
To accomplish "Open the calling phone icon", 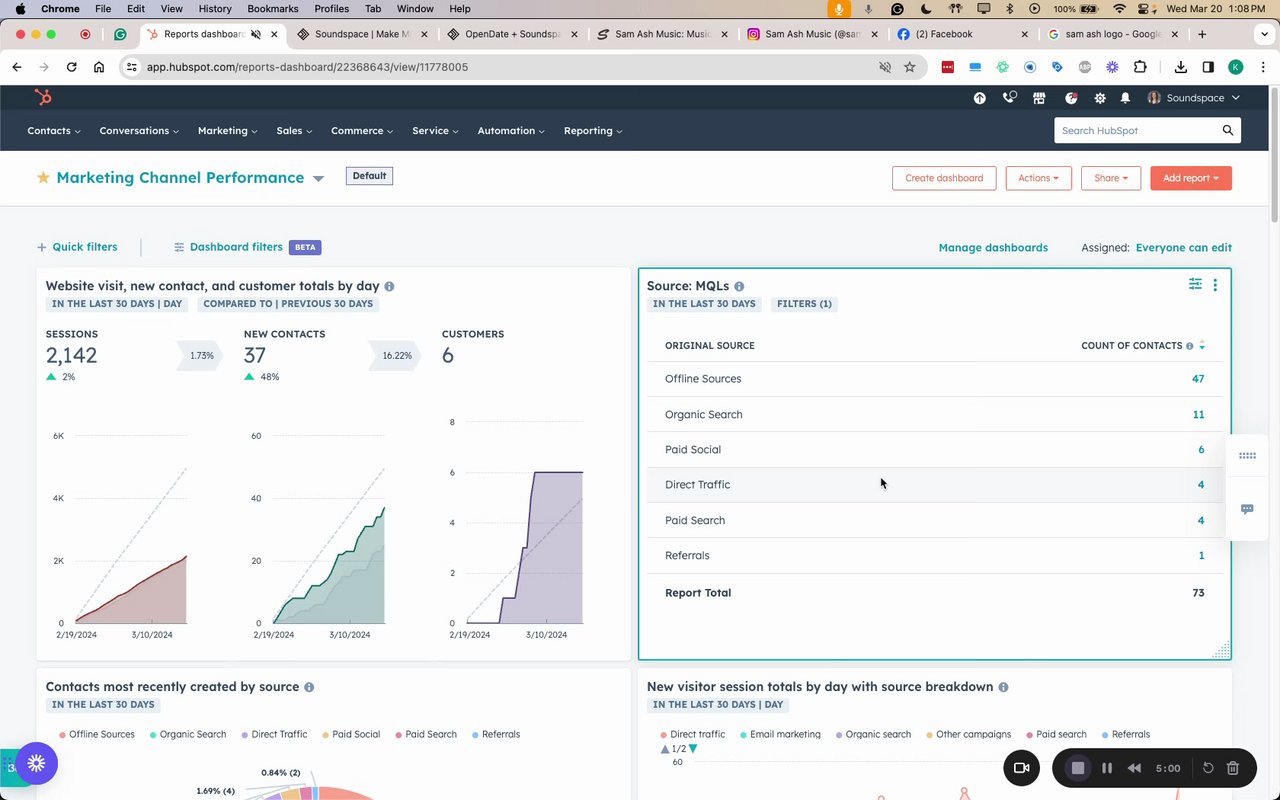I will pos(1009,98).
